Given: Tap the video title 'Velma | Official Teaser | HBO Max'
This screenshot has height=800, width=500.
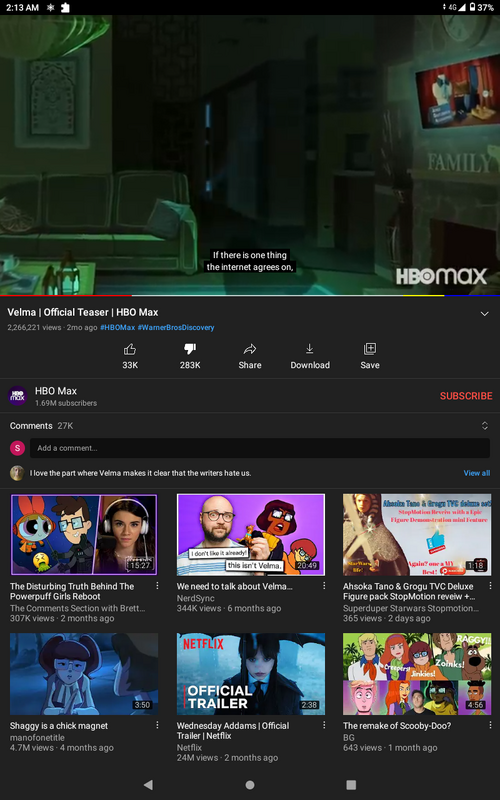Looking at the screenshot, I should point(83,312).
